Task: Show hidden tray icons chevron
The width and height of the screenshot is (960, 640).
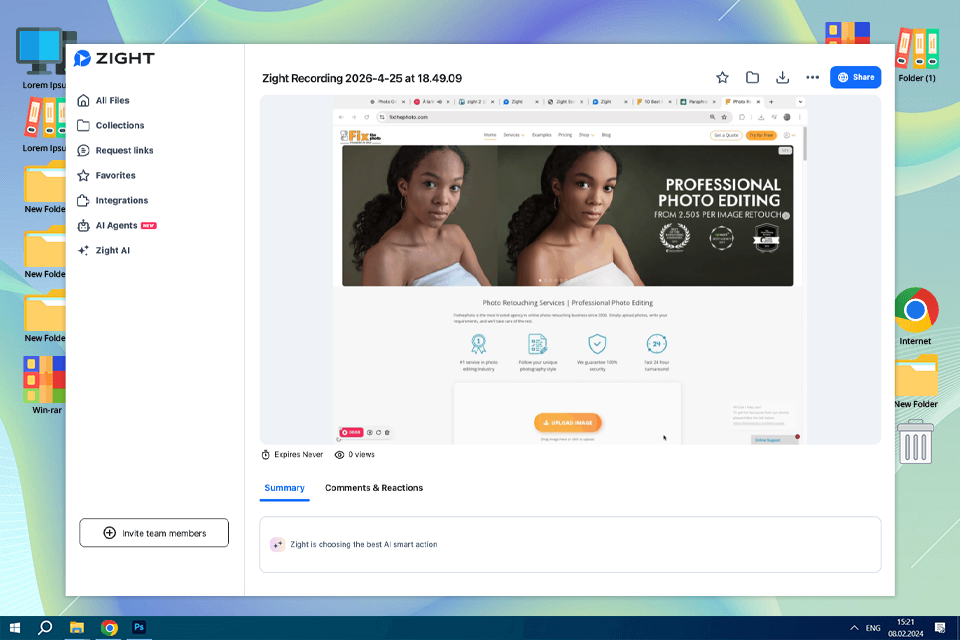Action: pyautogui.click(x=854, y=628)
